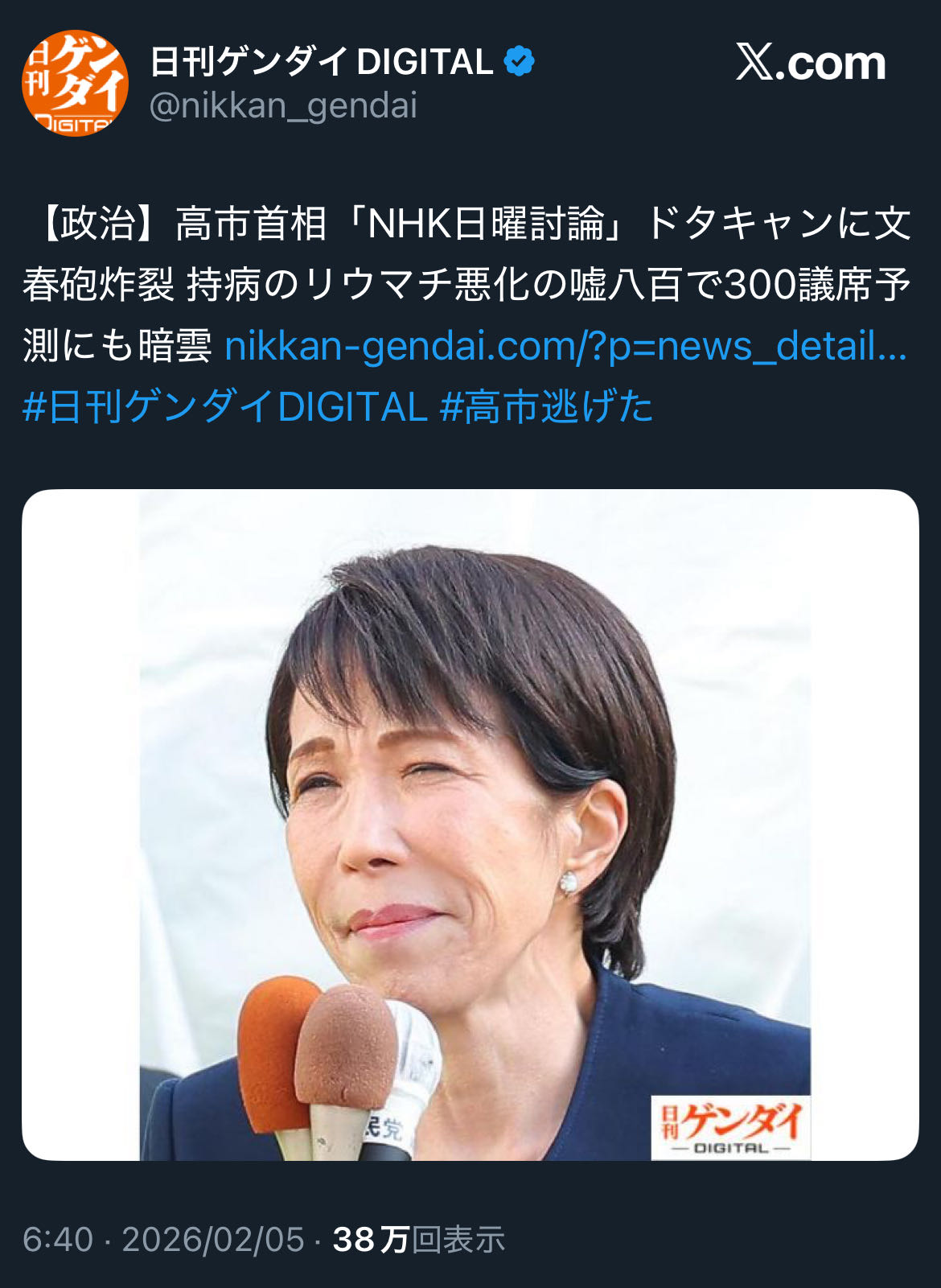Viewport: 941px width, 1288px height.
Task: Click the blue verified checkmark badge
Action: [x=520, y=62]
